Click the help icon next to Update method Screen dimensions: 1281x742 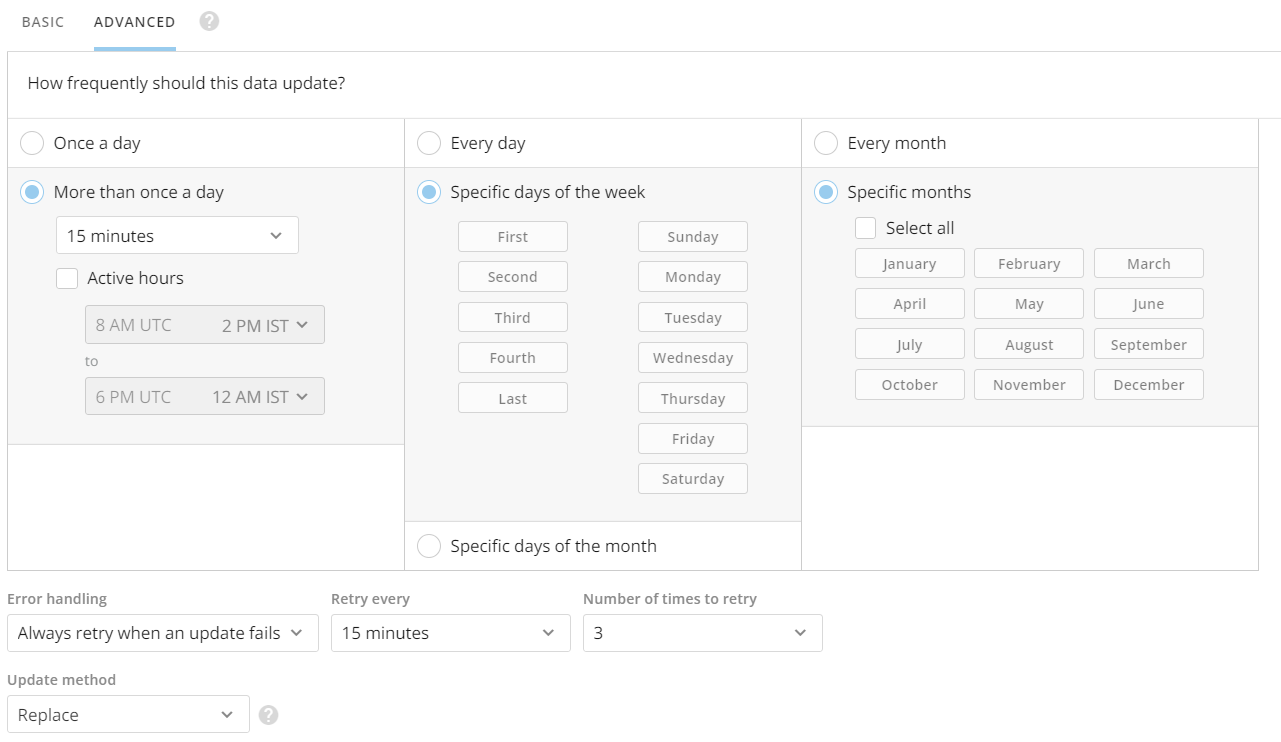coord(268,714)
